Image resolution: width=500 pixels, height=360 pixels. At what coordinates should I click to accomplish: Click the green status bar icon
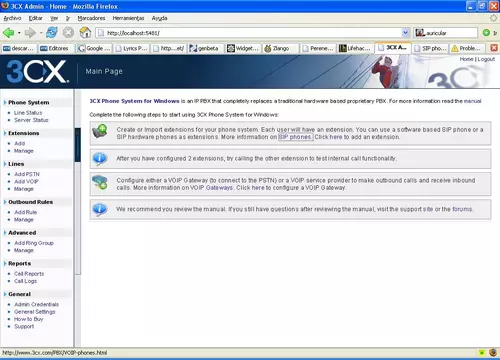482,352
